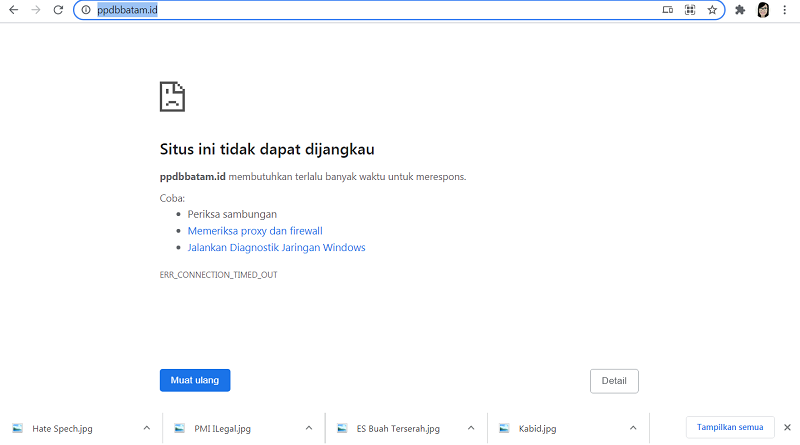Expand options for PMI ILegal.jpg download
The height and width of the screenshot is (445, 800).
click(x=310, y=428)
